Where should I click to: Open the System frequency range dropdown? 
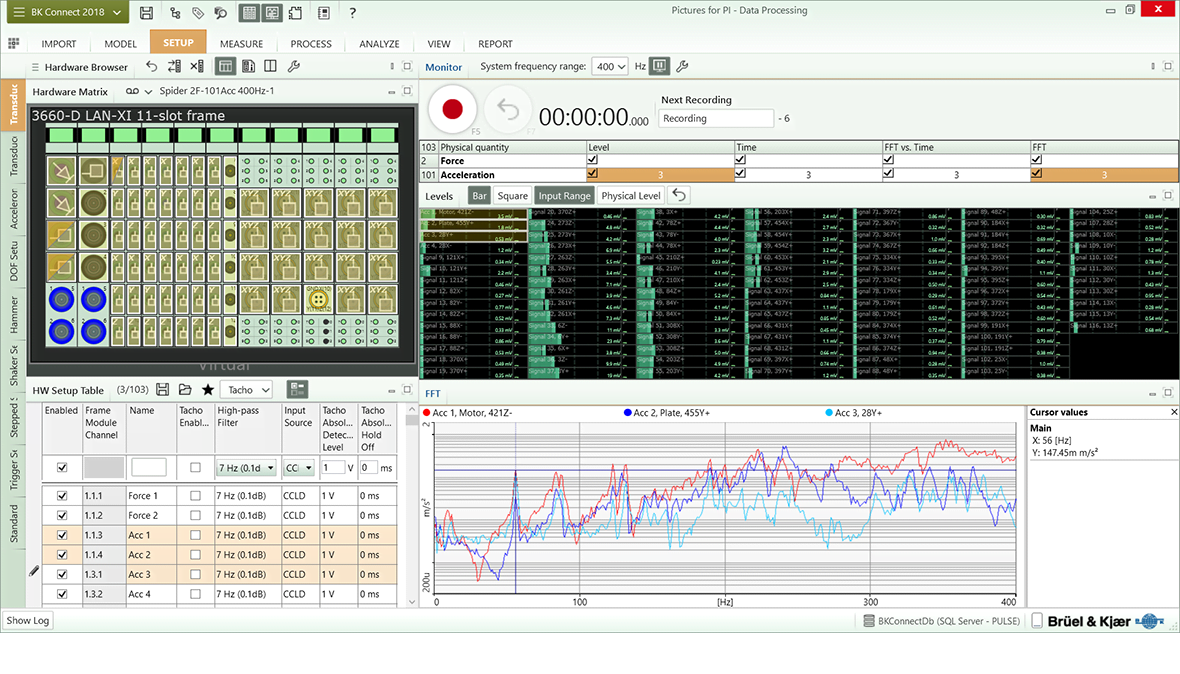610,67
